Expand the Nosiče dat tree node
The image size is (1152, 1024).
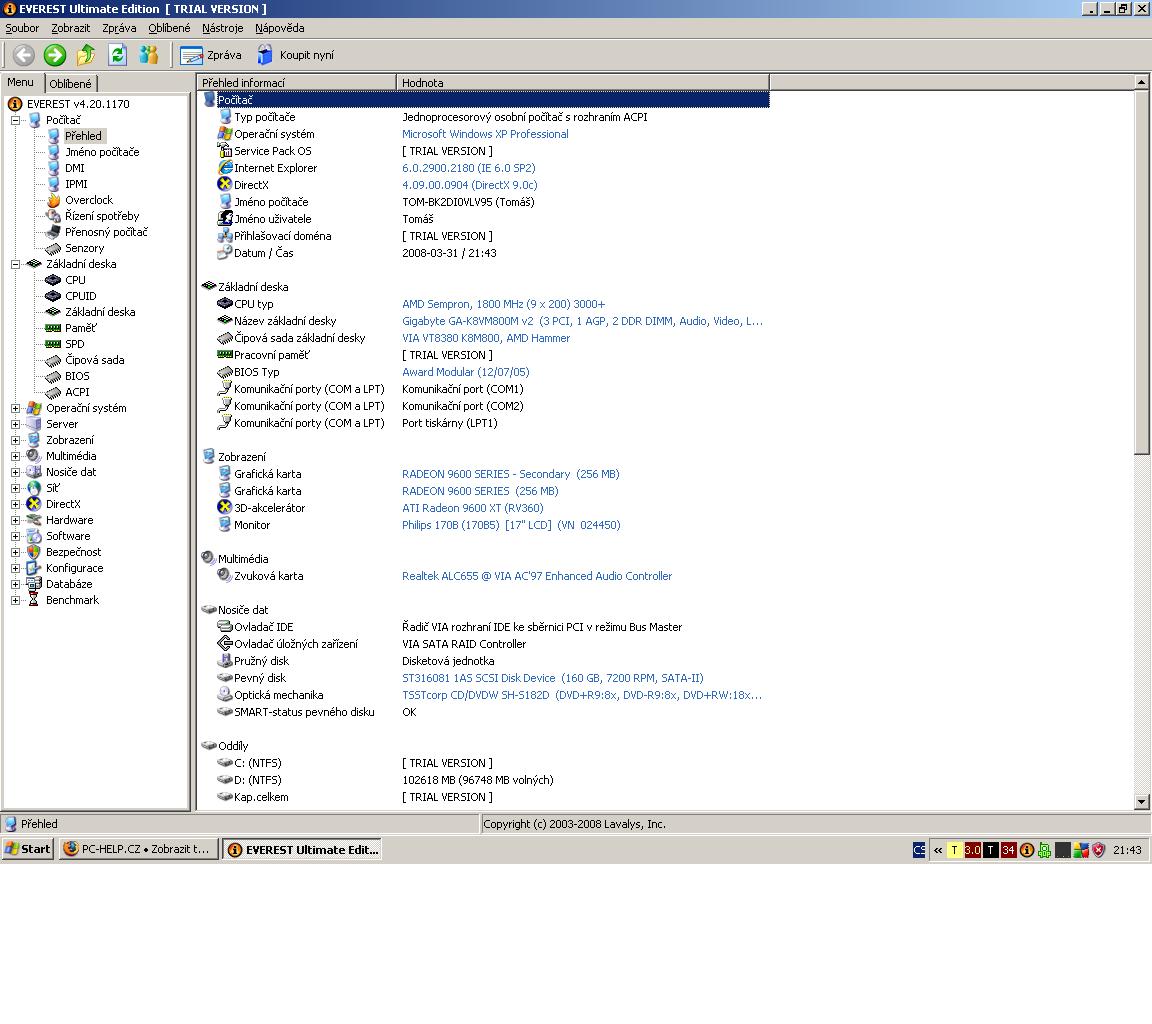(15, 472)
